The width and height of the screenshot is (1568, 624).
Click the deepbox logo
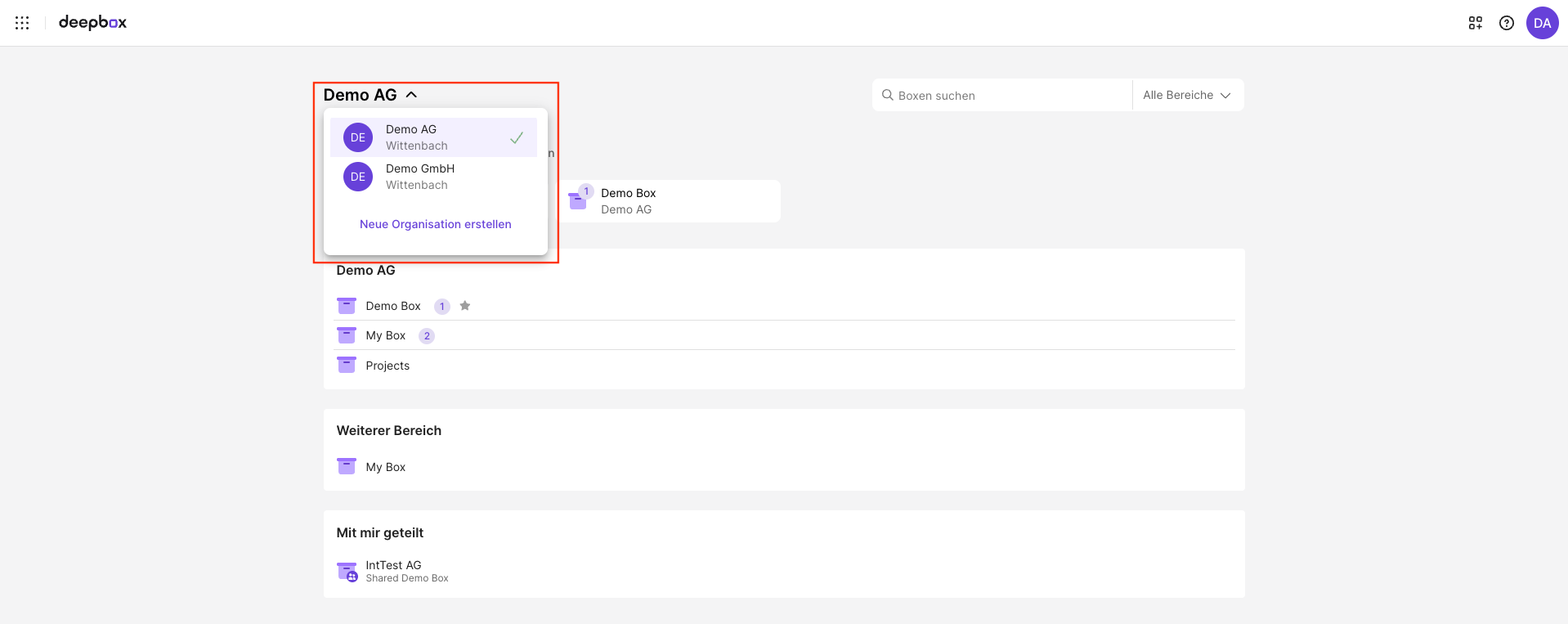92,23
